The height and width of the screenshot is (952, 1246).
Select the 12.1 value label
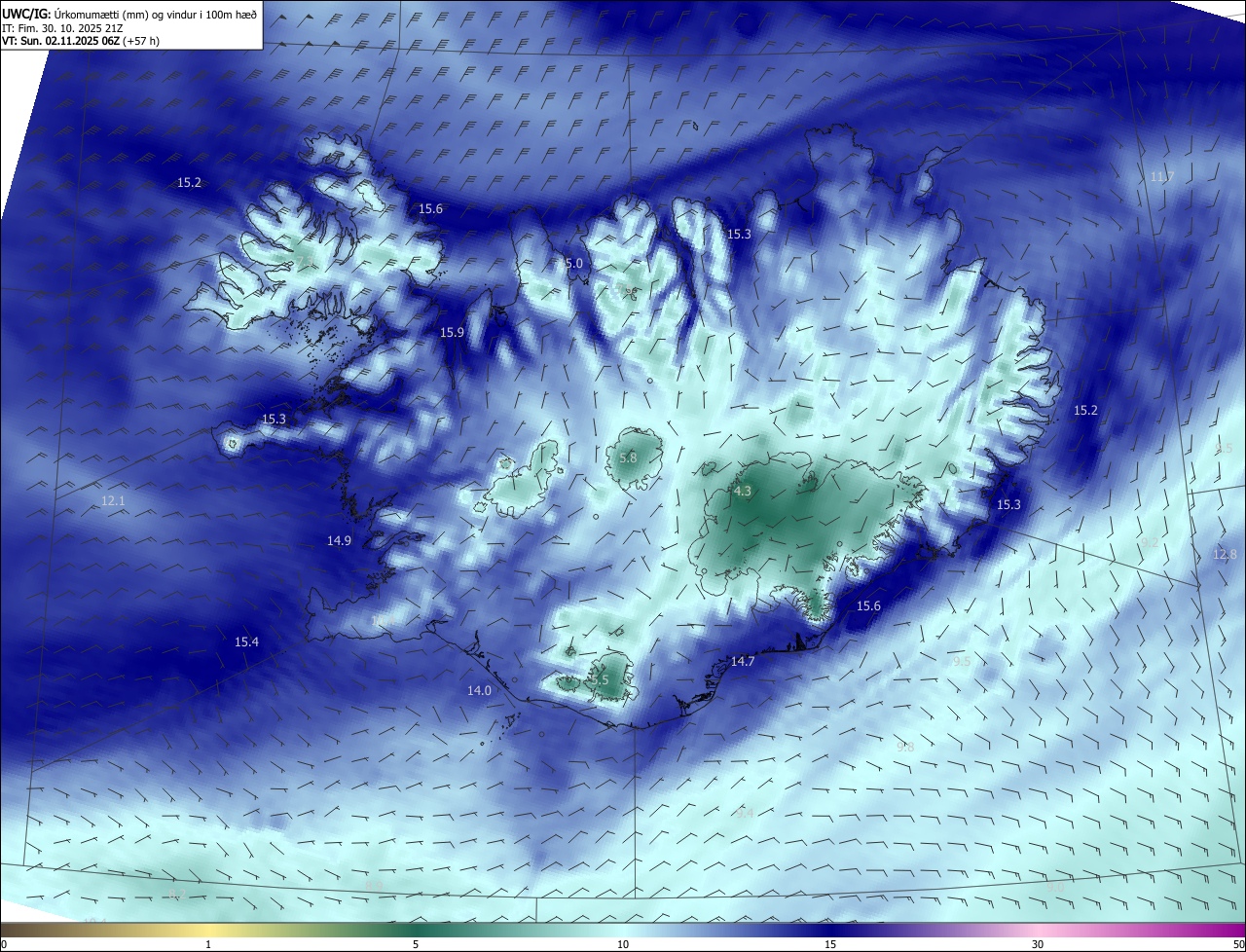coord(113,501)
